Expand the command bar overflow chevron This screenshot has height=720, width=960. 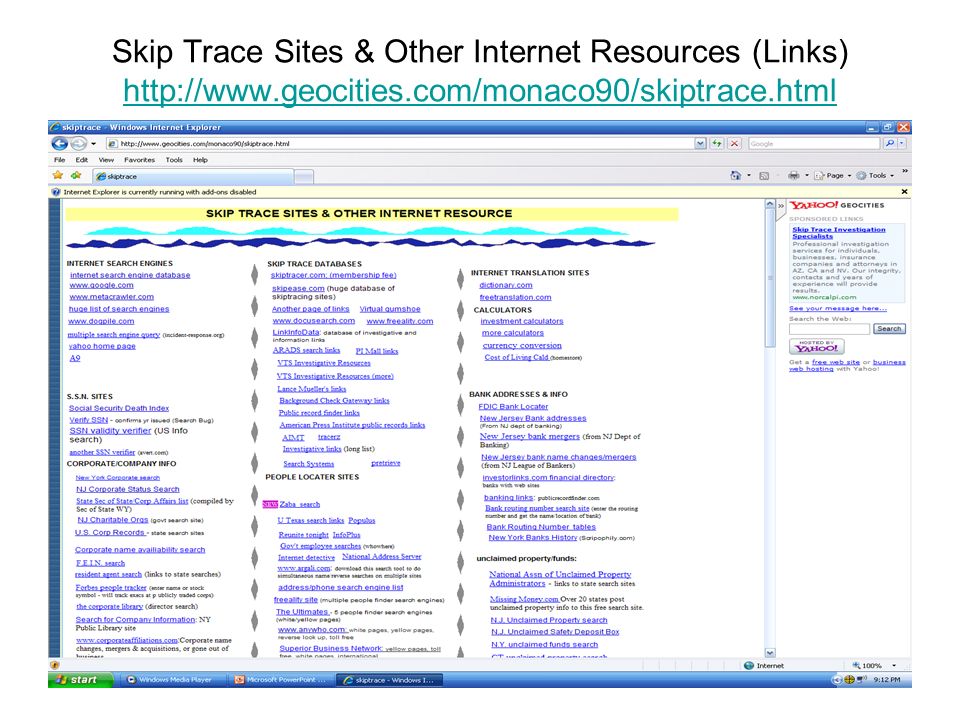pos(904,171)
